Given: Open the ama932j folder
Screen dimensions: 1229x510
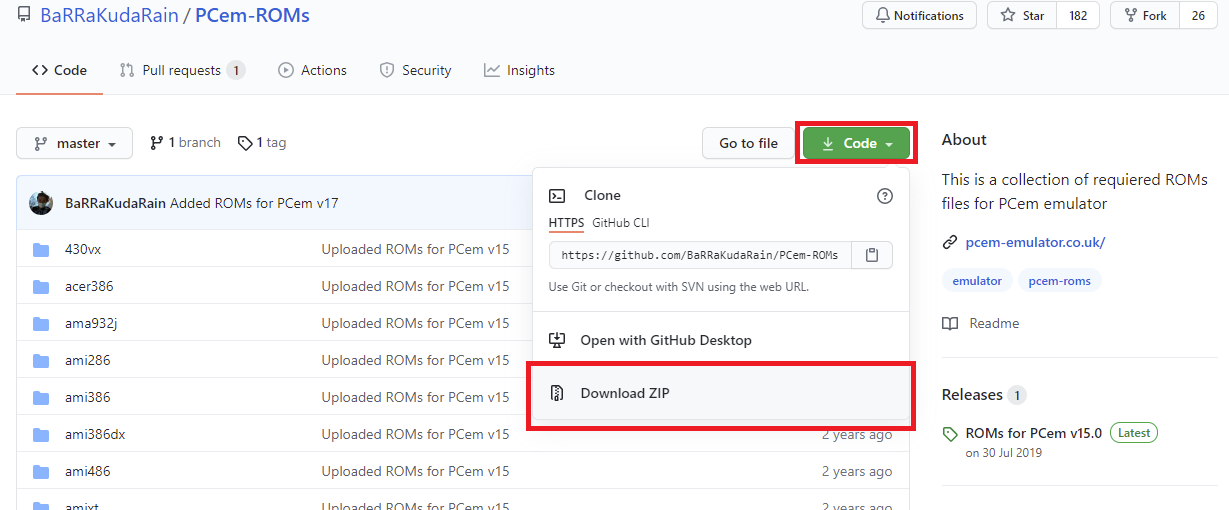Looking at the screenshot, I should 91,323.
